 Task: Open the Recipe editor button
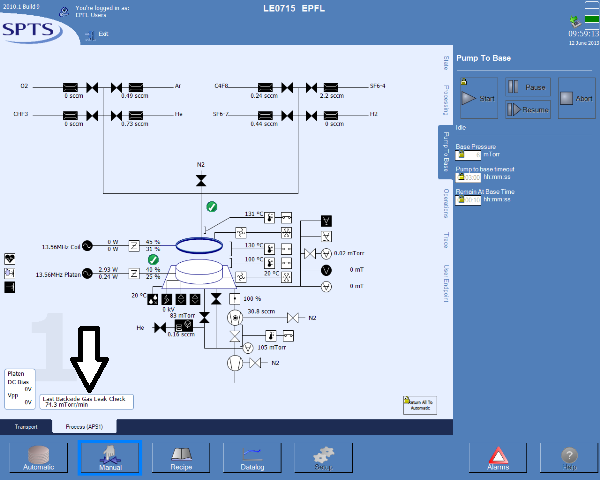(182, 458)
